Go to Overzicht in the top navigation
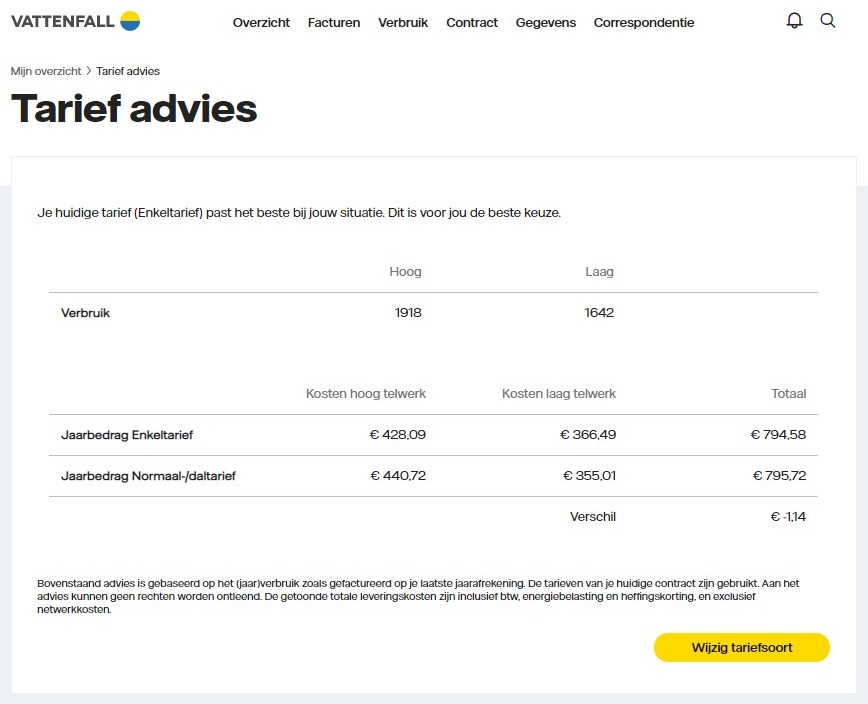 tap(261, 23)
